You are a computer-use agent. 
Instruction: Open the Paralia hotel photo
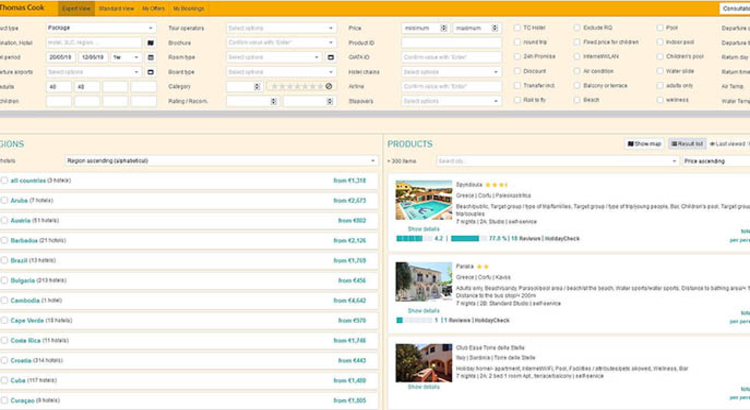coord(424,282)
